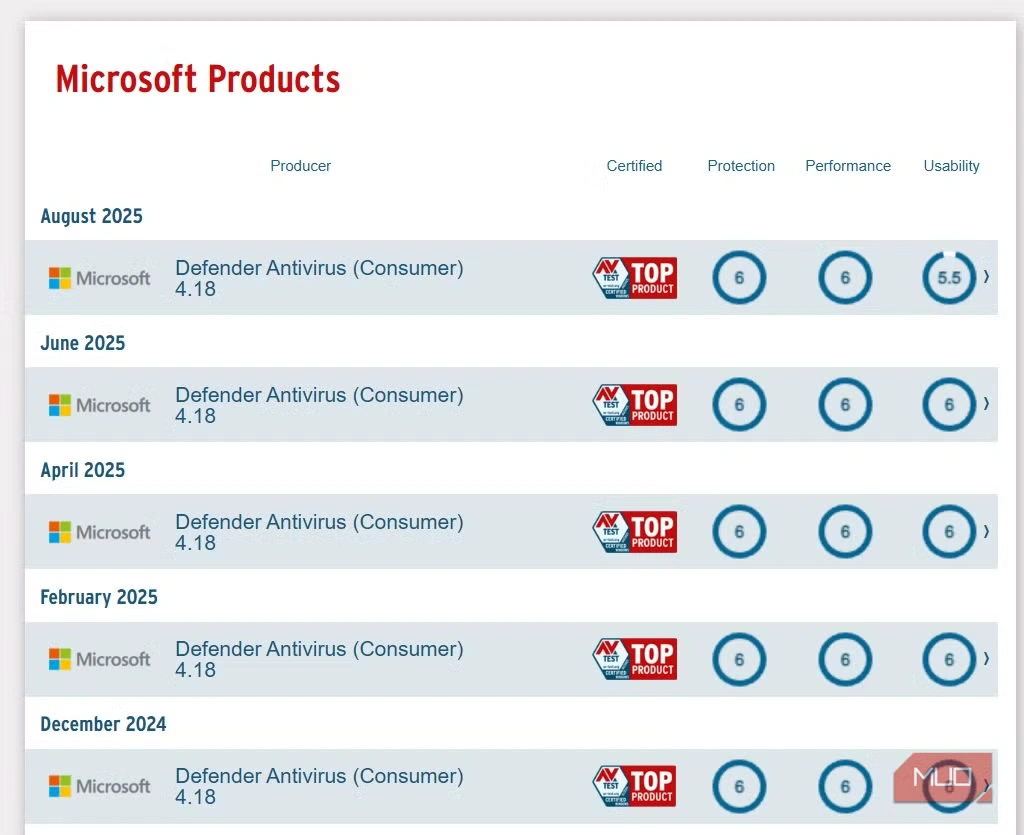
Task: Expand the August 2025 row chevron arrow
Action: (986, 277)
